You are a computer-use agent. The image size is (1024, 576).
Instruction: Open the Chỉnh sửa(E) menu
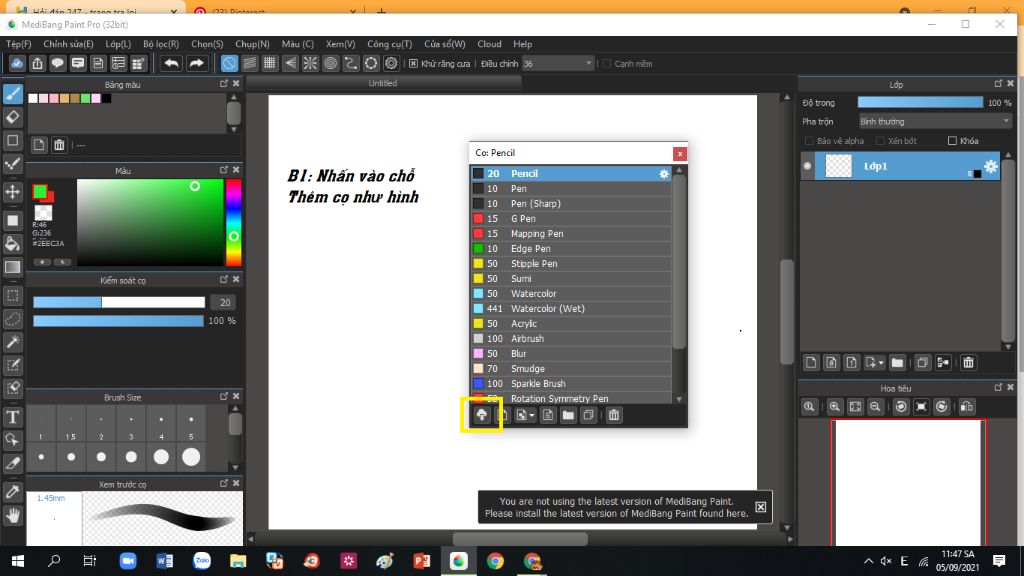pyautogui.click(x=68, y=44)
